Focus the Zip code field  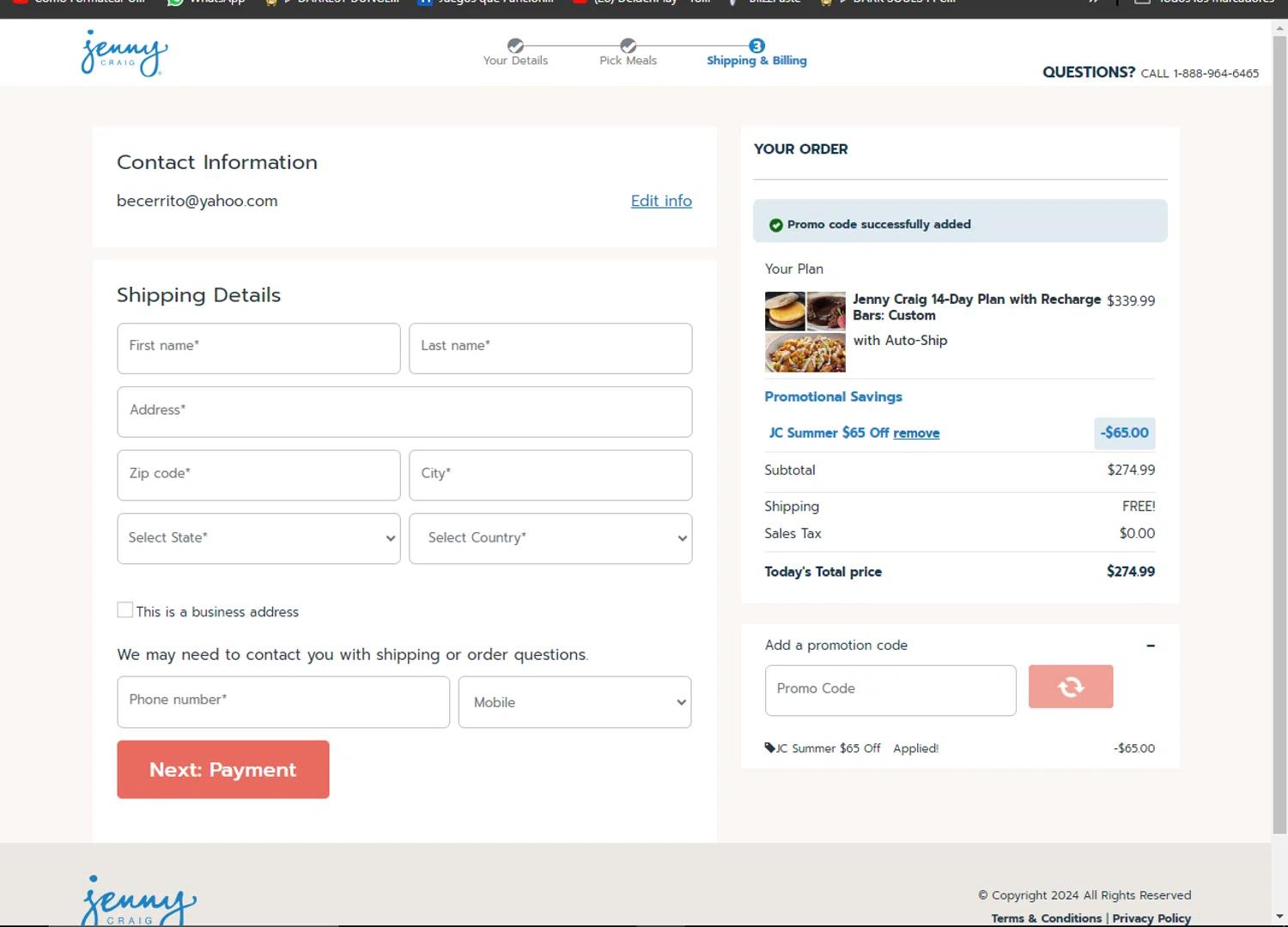pos(258,476)
